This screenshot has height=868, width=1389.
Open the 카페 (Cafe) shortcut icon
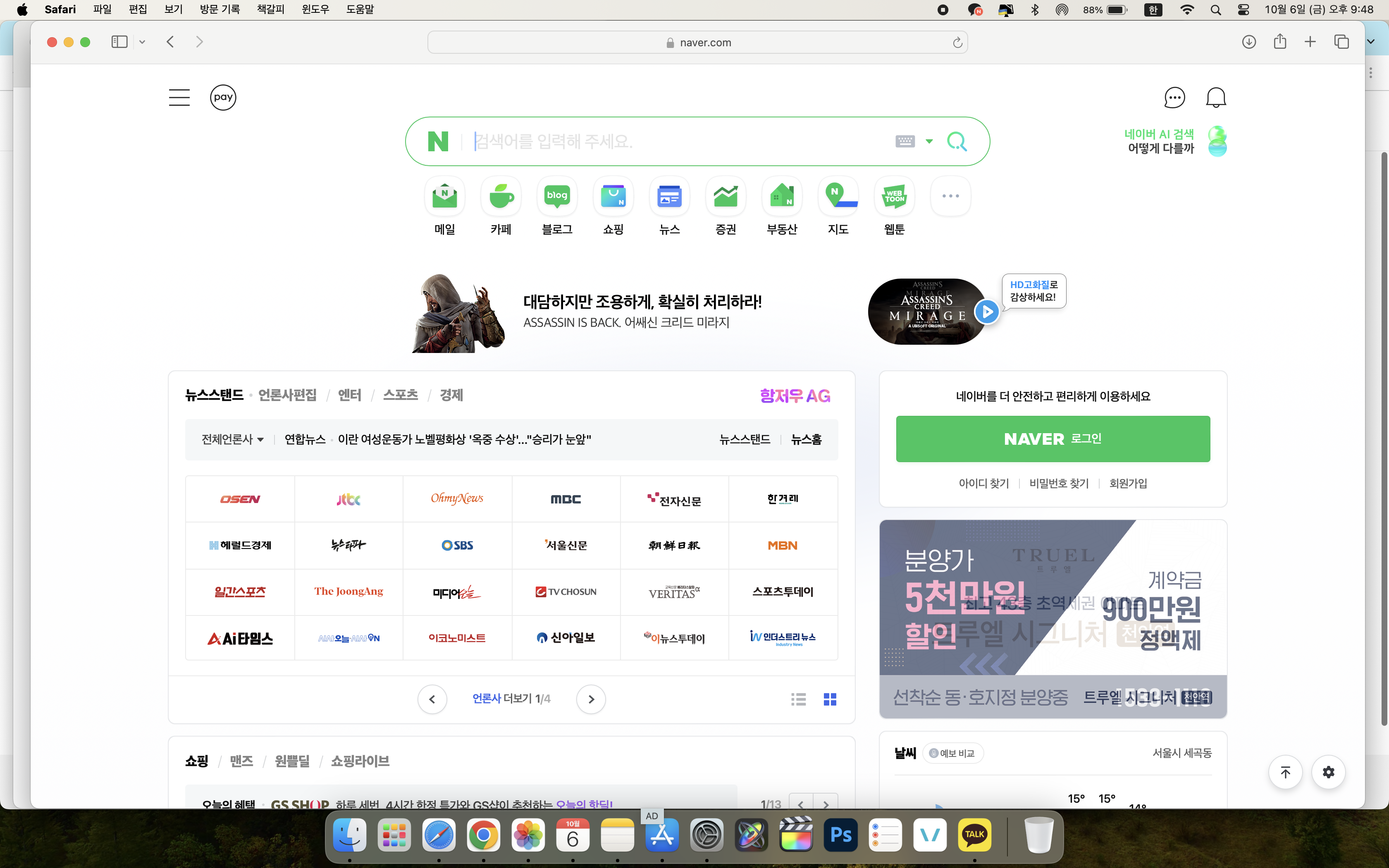501,196
